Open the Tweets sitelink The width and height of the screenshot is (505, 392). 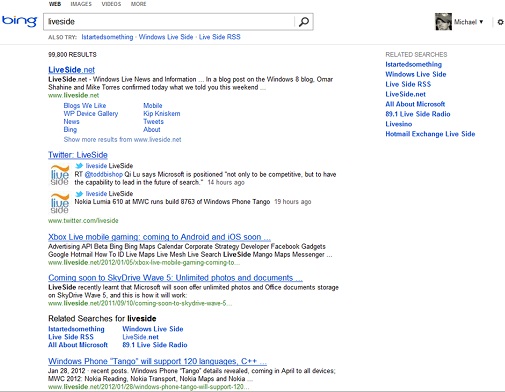153,122
